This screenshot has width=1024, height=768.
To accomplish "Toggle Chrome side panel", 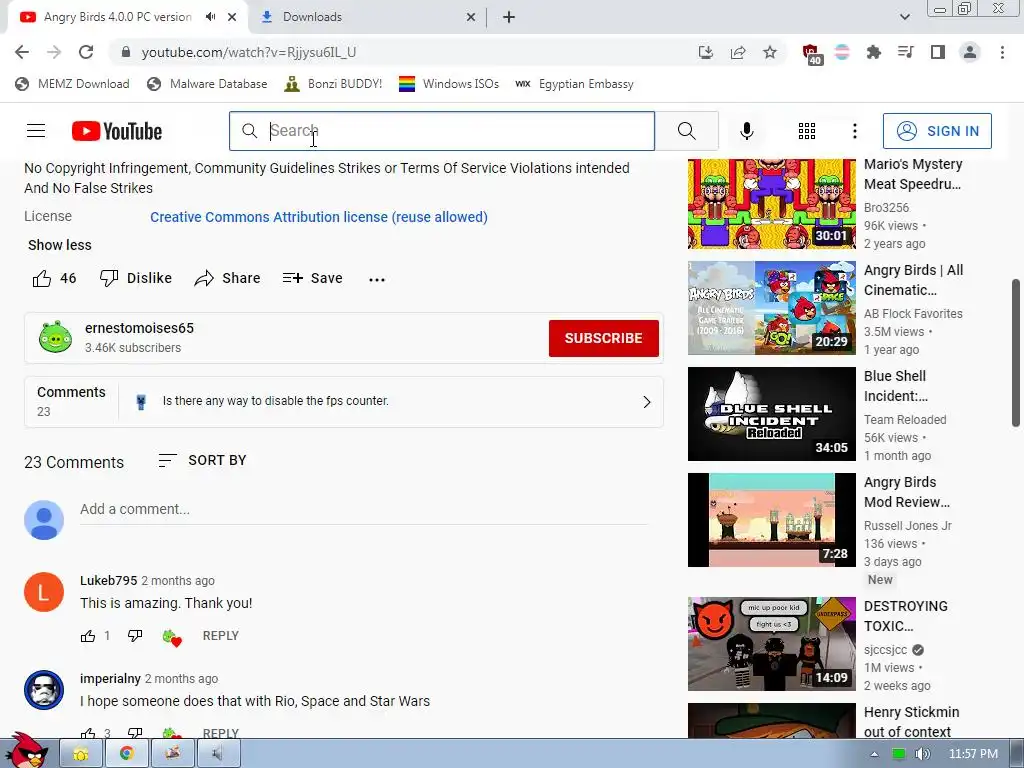I will tap(938, 52).
